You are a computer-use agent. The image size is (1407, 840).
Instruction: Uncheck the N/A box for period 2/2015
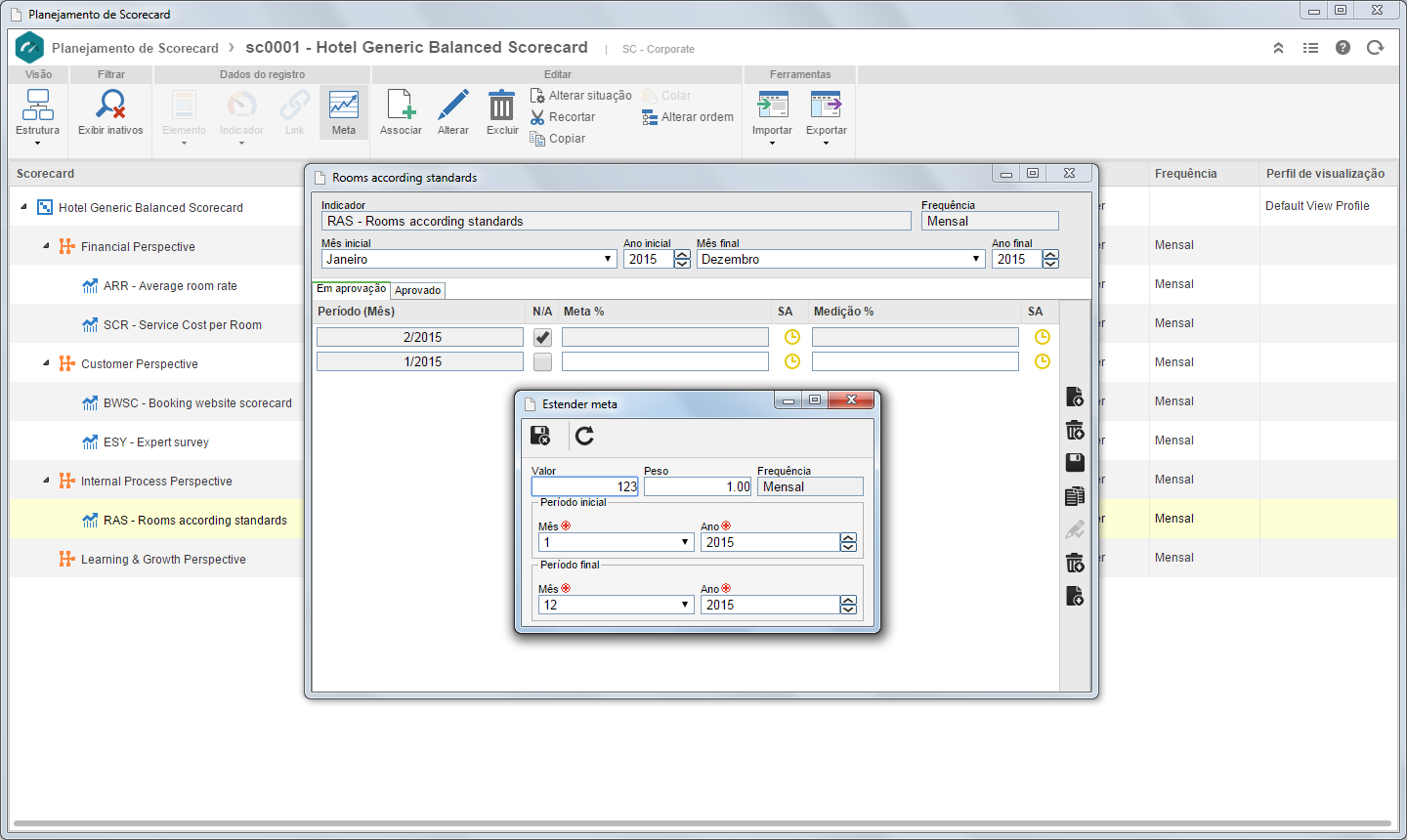click(542, 337)
